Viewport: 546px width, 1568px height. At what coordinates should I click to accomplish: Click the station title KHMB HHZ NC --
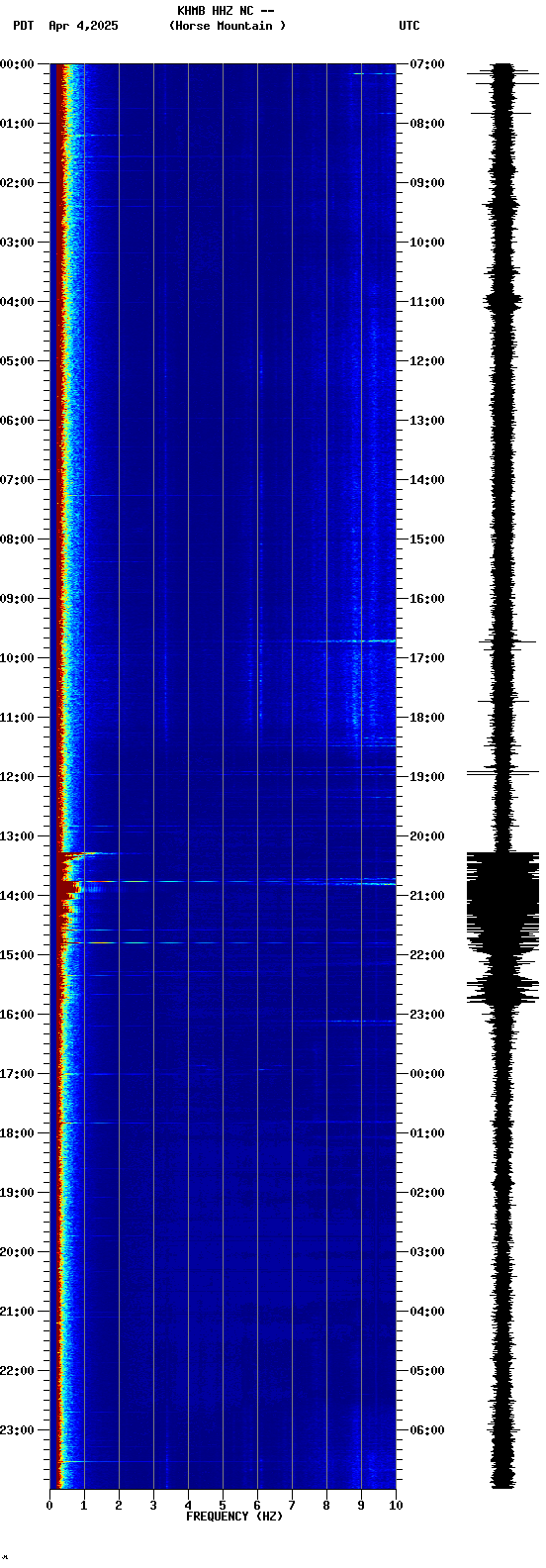click(x=226, y=11)
